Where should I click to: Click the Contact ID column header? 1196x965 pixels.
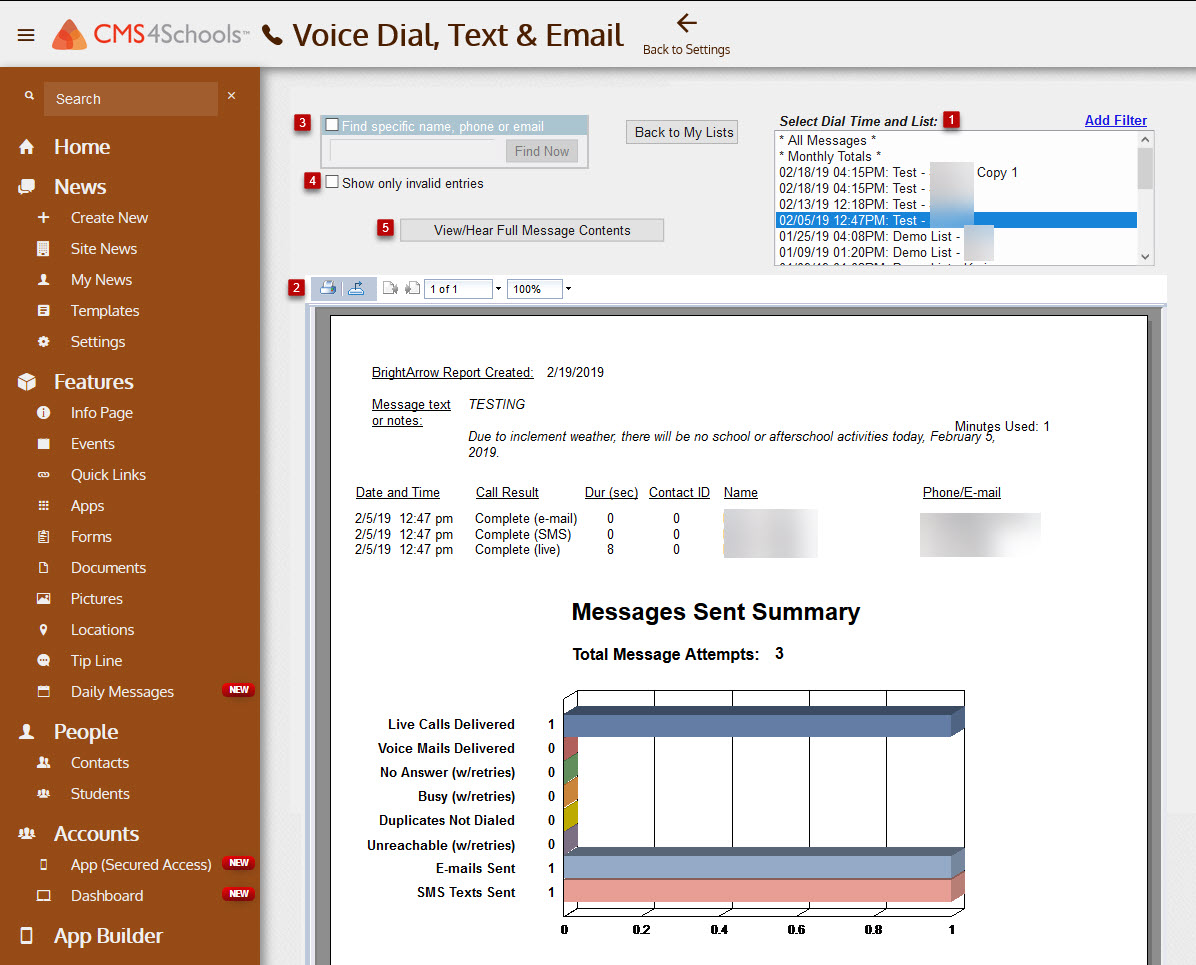[679, 493]
